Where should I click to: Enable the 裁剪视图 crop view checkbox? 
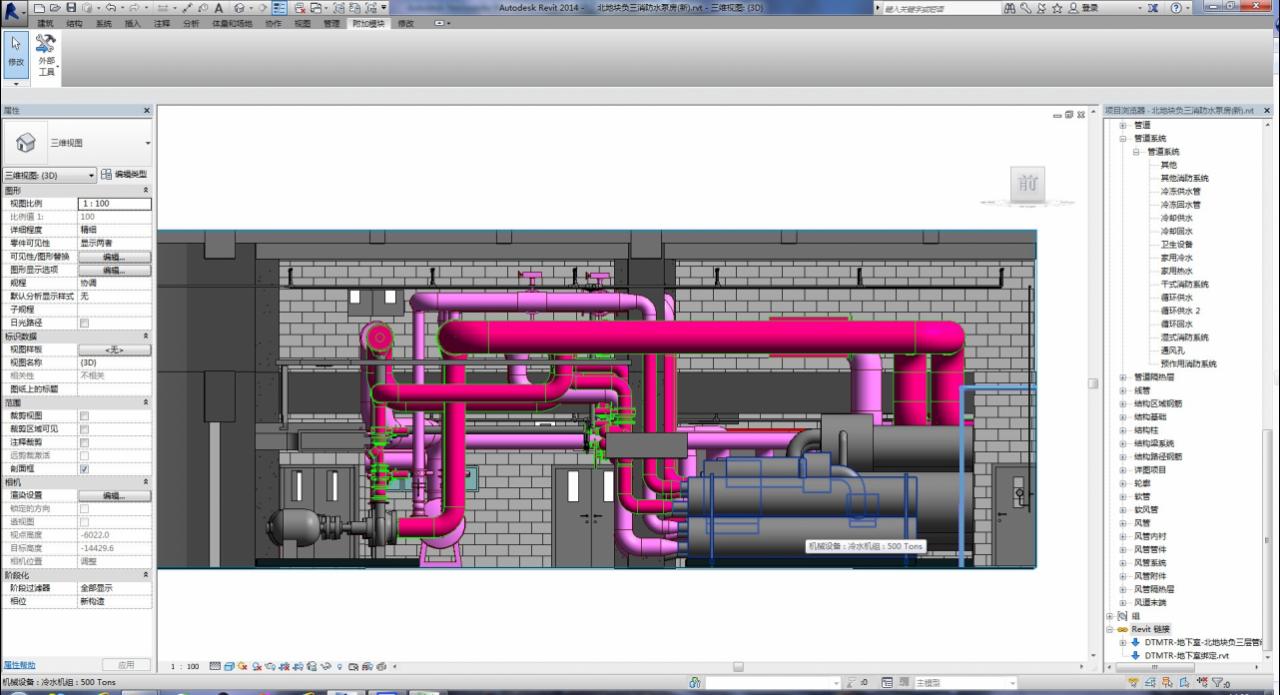84,416
